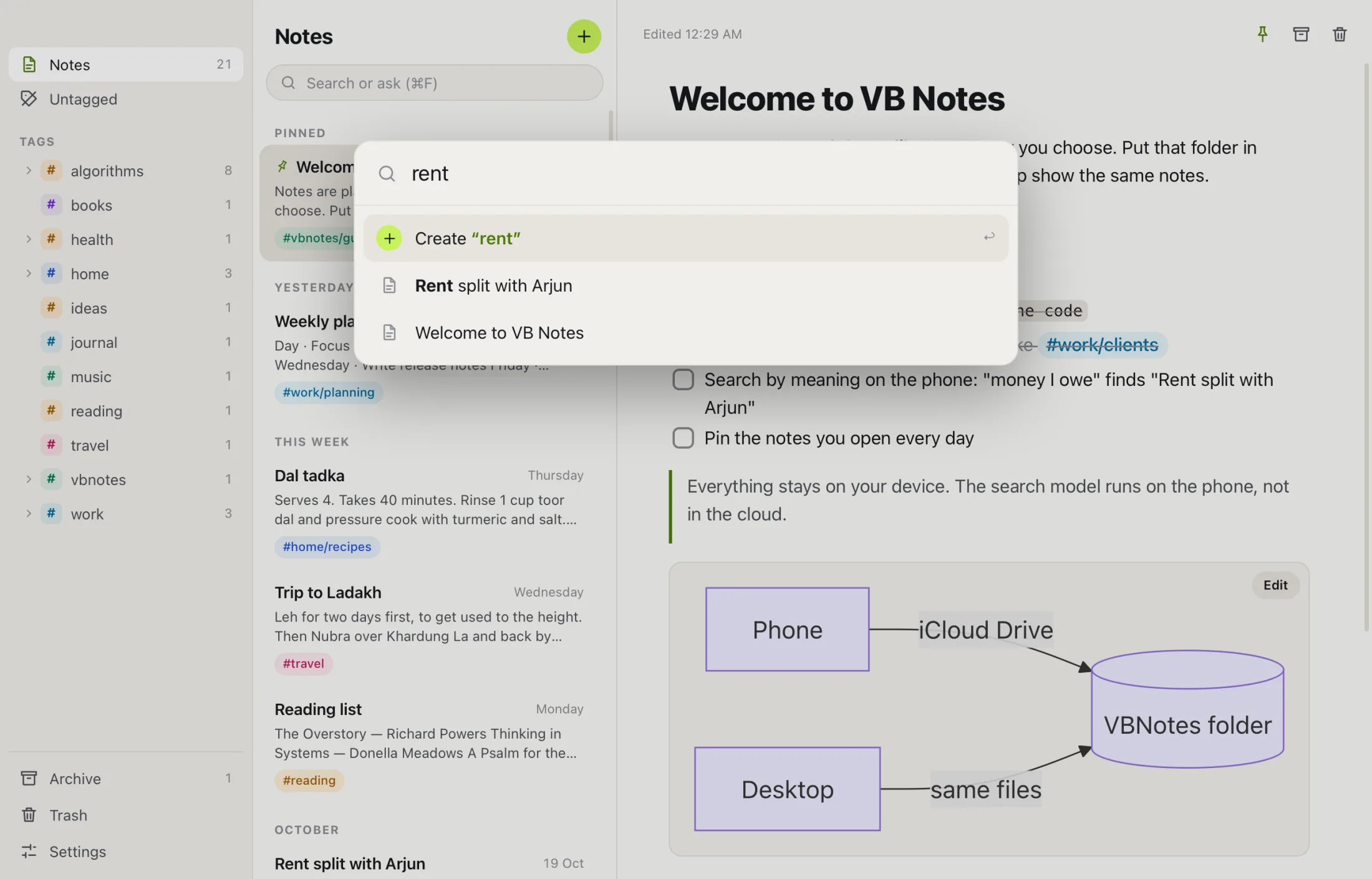Open the Welcome to VB Notes search result
The image size is (1372, 879).
685,333
